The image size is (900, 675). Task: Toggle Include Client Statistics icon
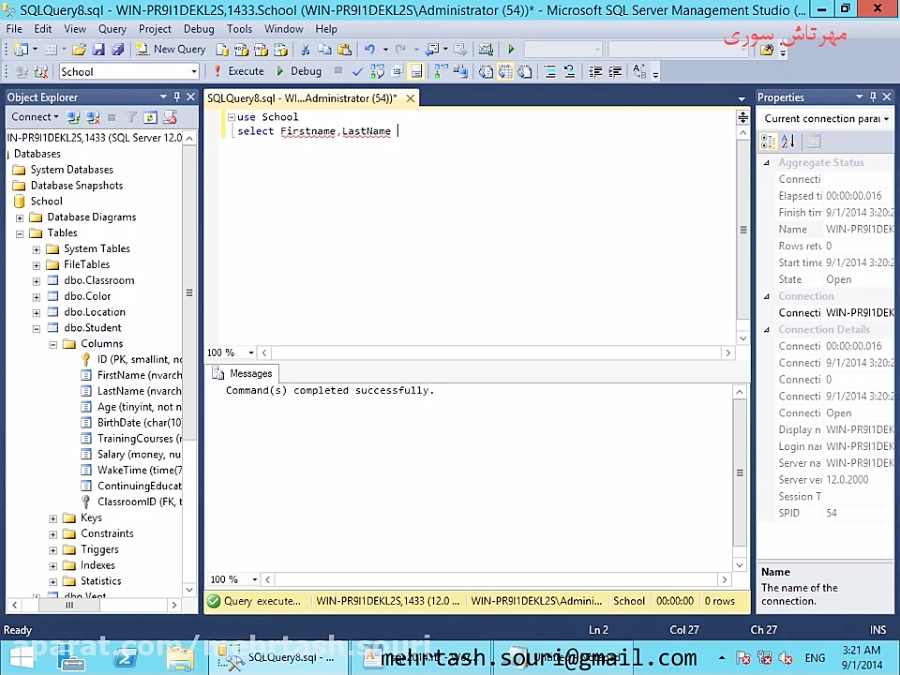tap(460, 71)
